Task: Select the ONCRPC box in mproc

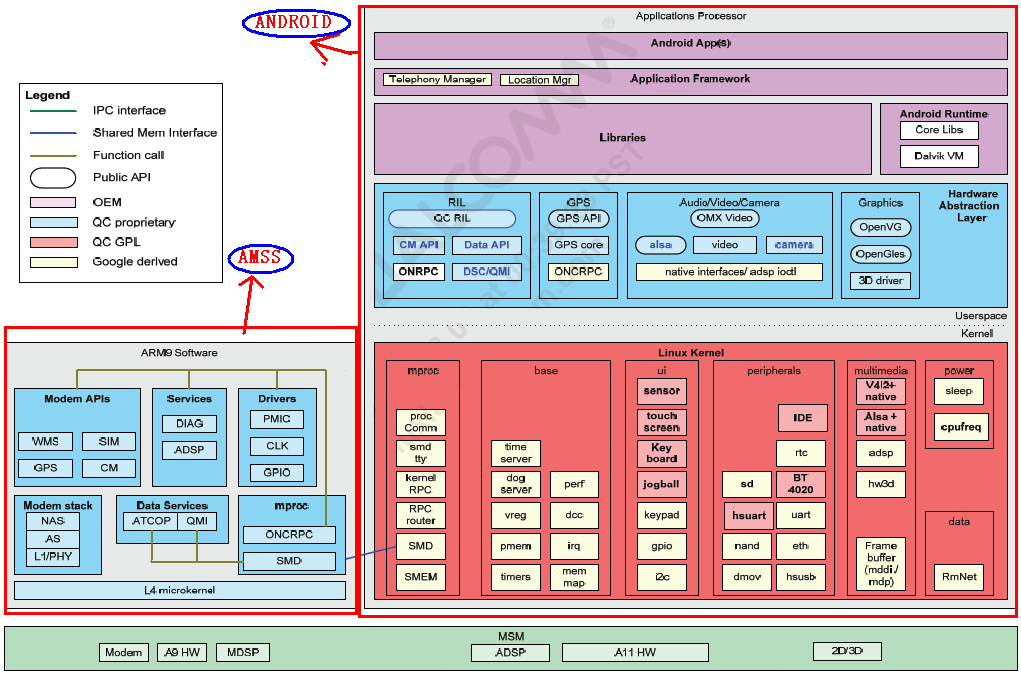Action: click(x=289, y=535)
